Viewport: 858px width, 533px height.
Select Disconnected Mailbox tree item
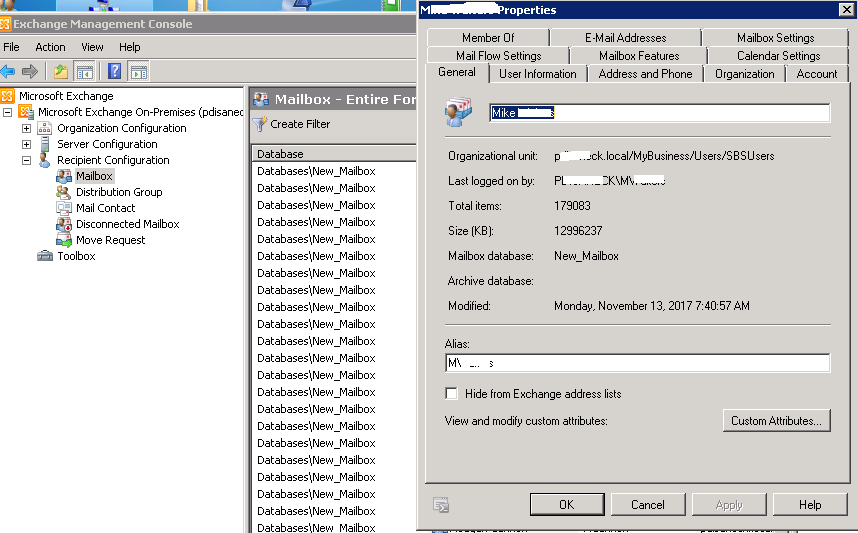[x=127, y=224]
